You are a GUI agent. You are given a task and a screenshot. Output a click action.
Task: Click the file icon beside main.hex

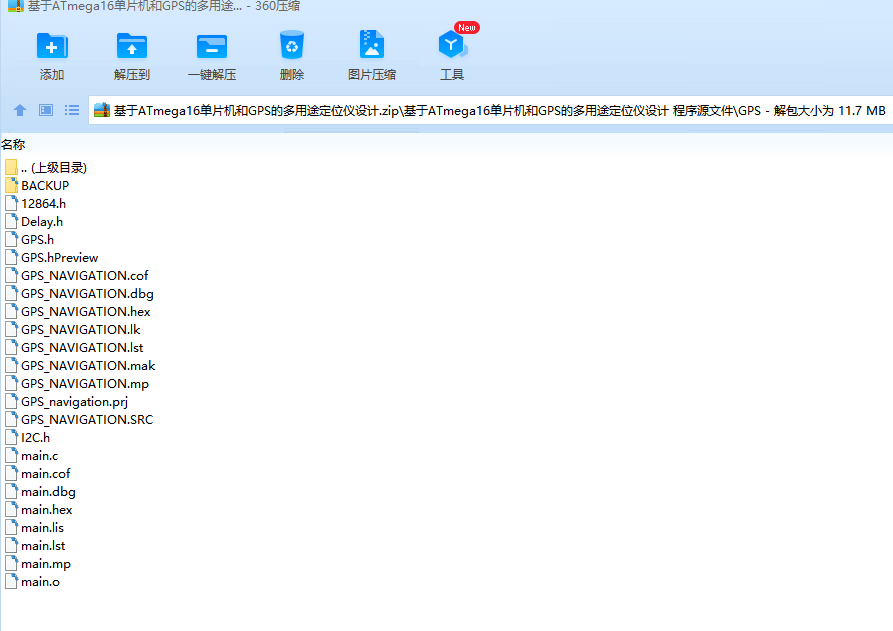tap(11, 509)
